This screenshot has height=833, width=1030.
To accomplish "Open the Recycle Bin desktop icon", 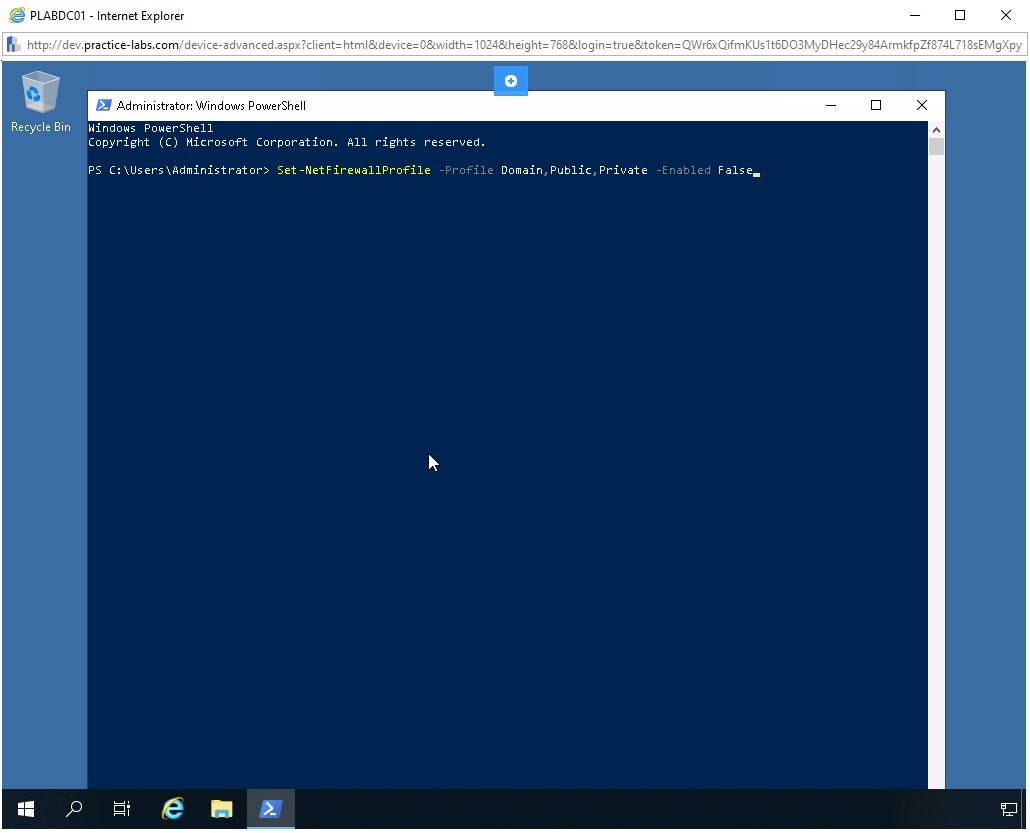I will point(40,100).
